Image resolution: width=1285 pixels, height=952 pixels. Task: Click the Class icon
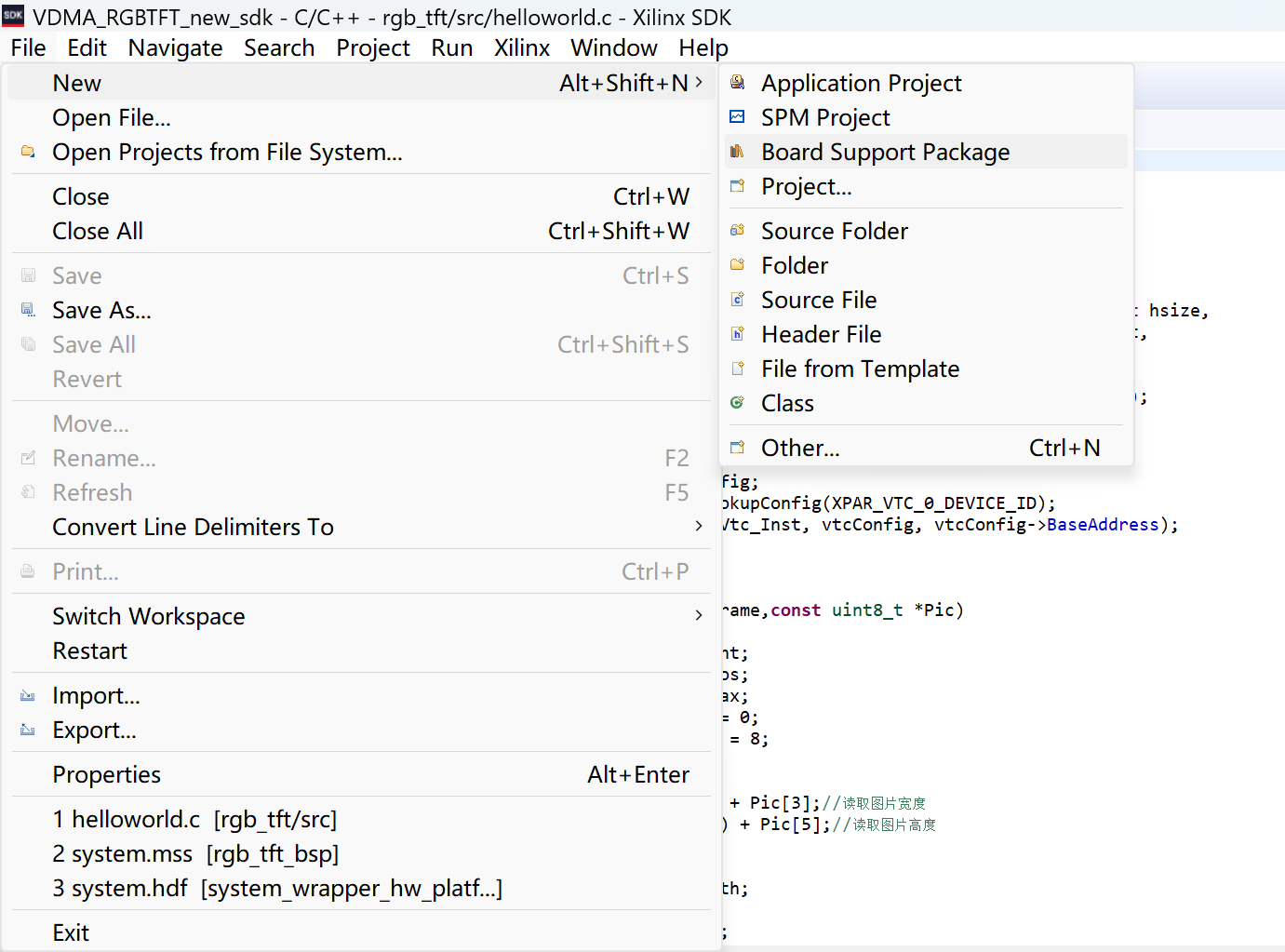pyautogui.click(x=737, y=403)
